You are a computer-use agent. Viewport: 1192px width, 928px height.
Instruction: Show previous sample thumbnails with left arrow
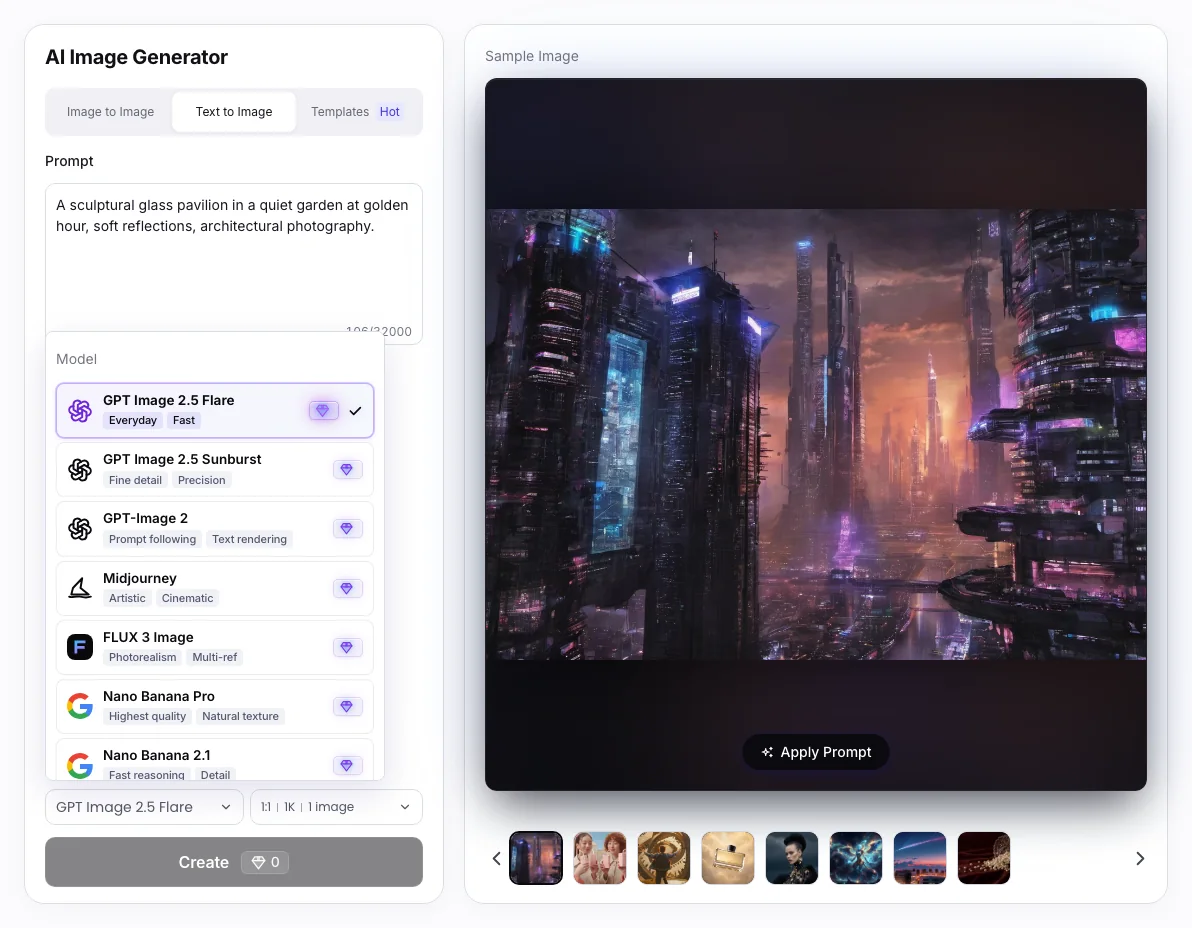(x=496, y=858)
